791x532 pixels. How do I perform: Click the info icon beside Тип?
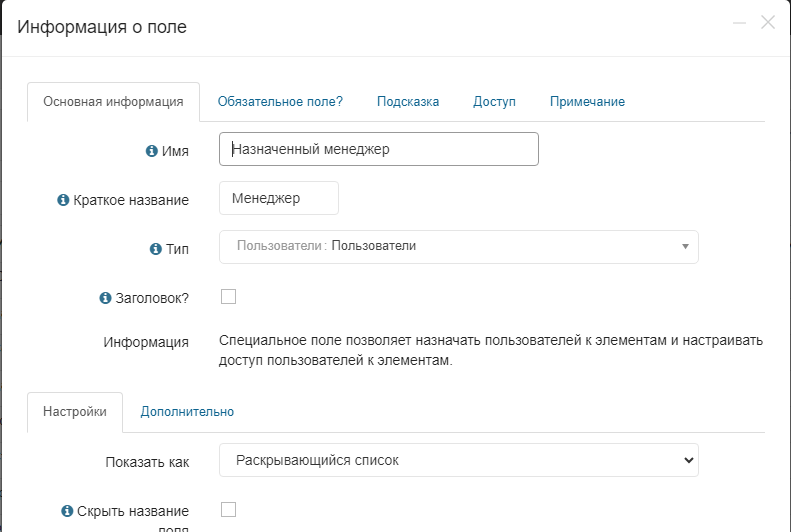155,249
